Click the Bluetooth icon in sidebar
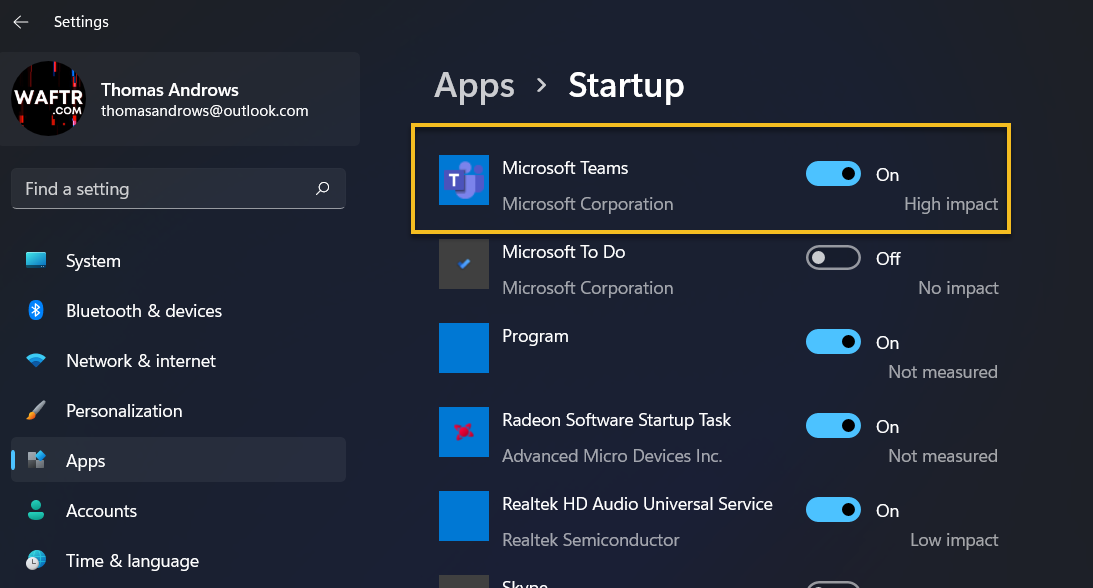1093x588 pixels. [36, 310]
